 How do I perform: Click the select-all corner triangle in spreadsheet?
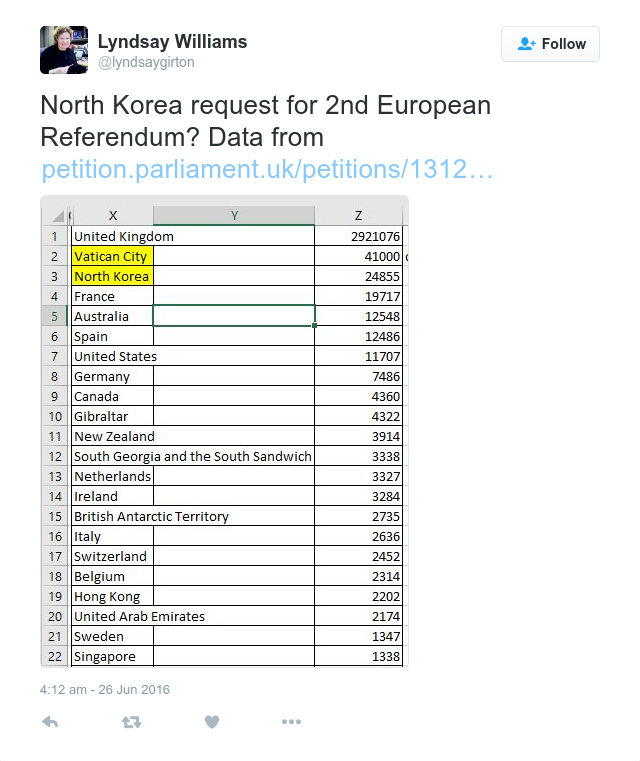(x=57, y=215)
